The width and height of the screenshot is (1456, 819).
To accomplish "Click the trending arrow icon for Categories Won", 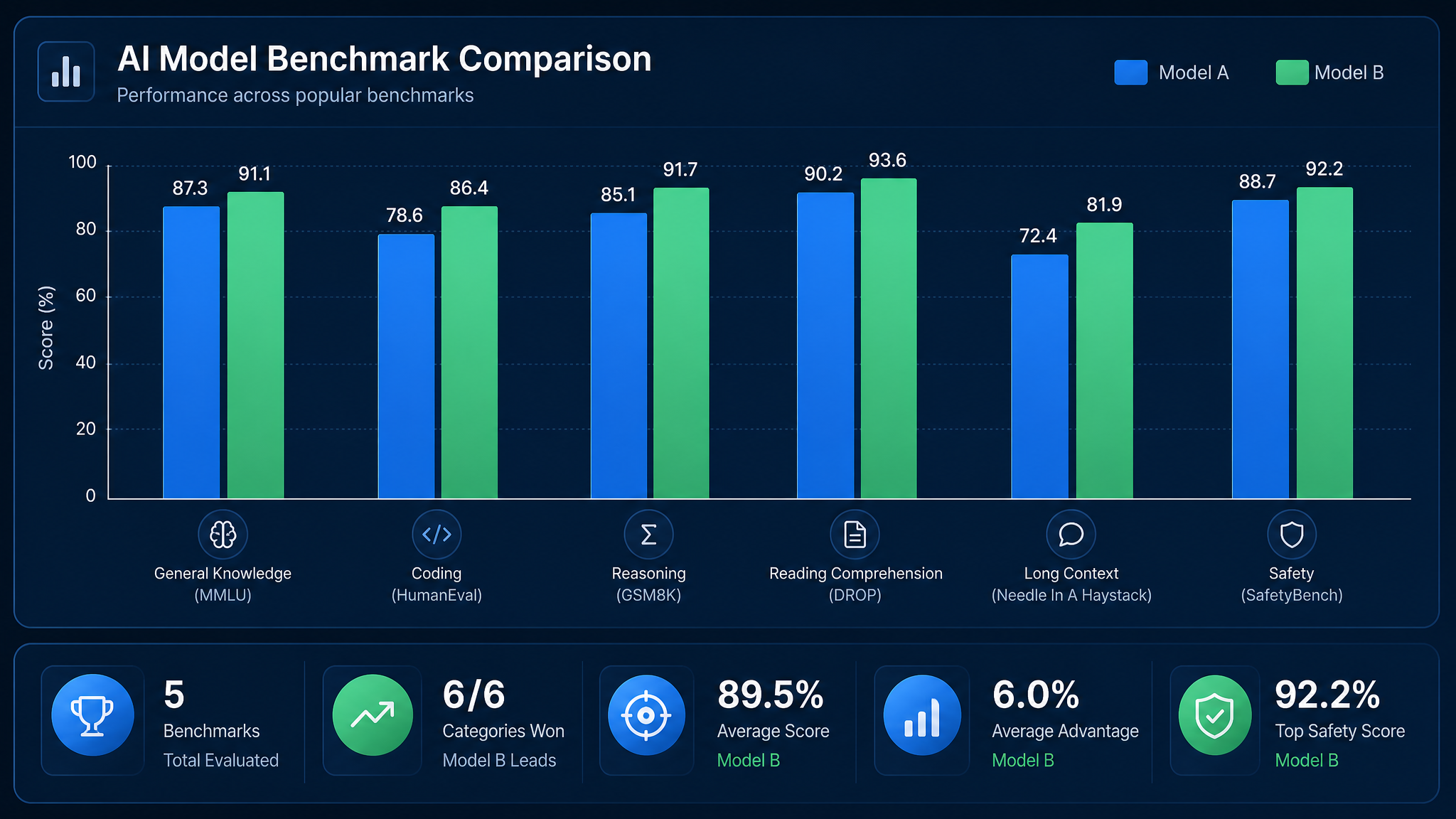I will [x=373, y=714].
